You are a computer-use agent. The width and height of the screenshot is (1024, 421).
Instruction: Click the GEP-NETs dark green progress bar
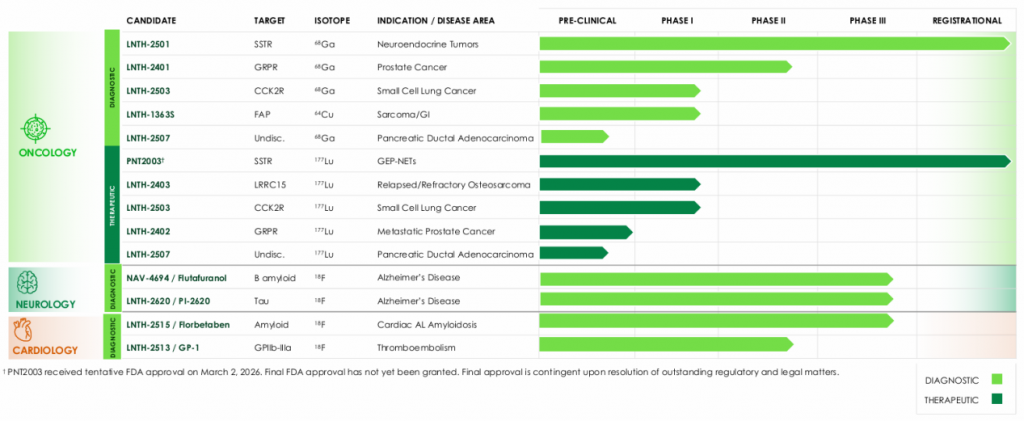click(775, 161)
